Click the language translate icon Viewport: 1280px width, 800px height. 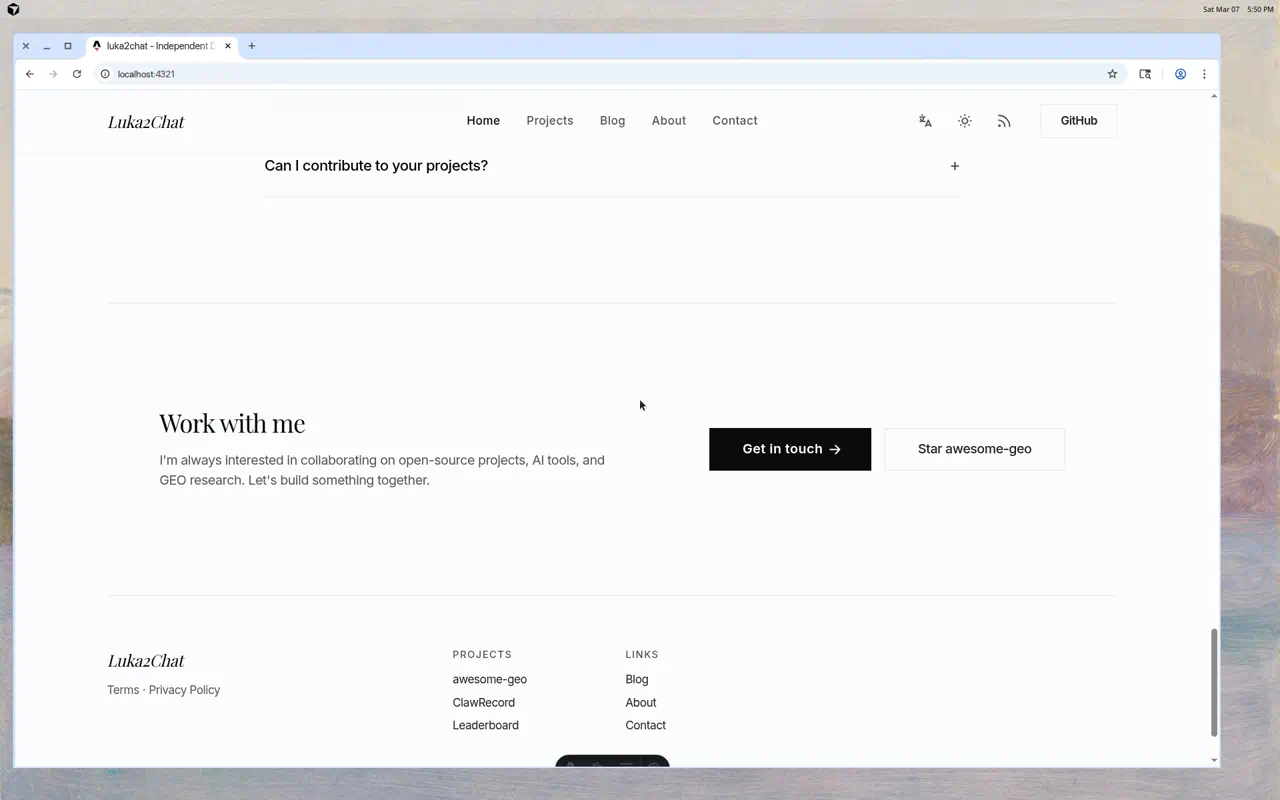925,121
